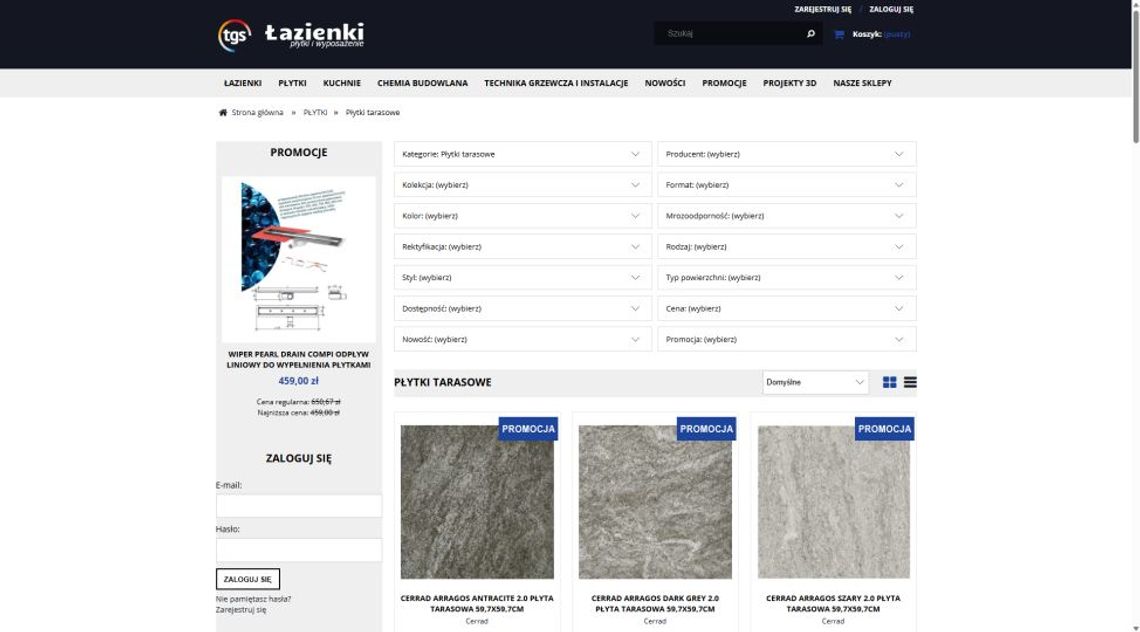This screenshot has width=1140, height=632.
Task: Go to NASZE SKLEPY menu
Action: (862, 83)
